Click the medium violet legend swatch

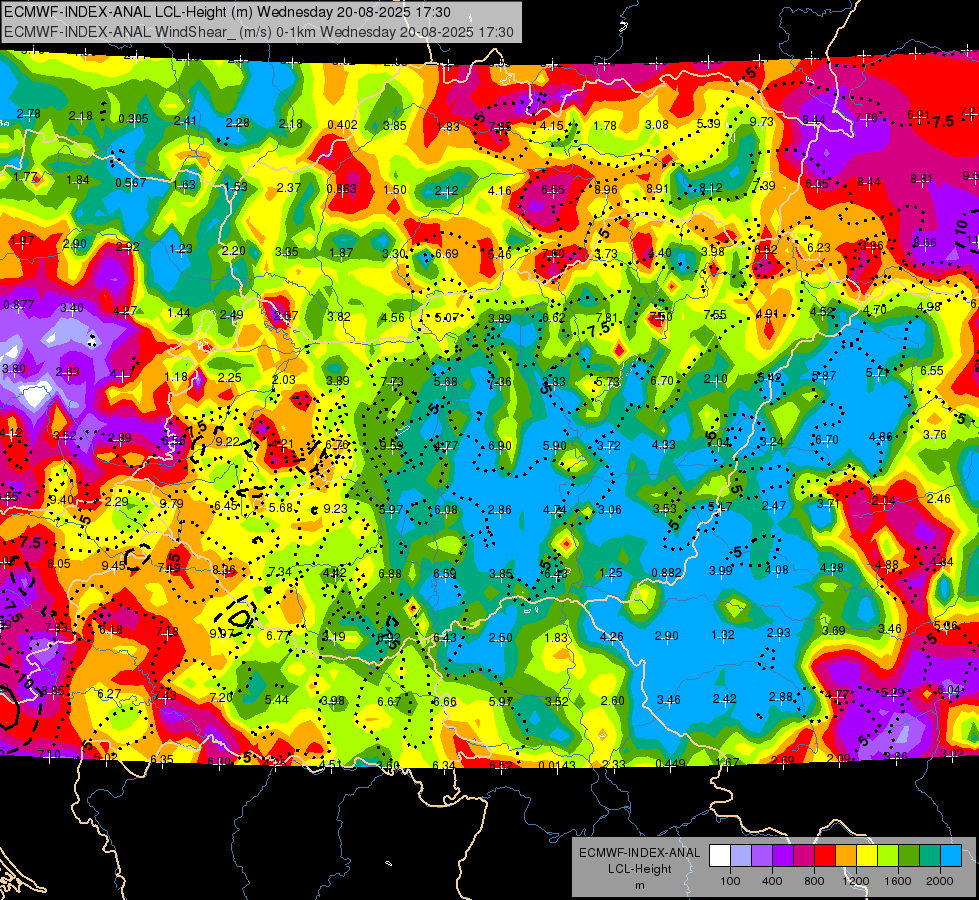762,855
